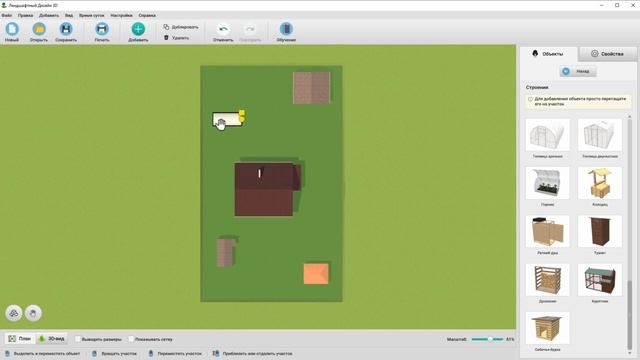This screenshot has width=640, height=360.
Task: Click the Новый (new project) toolbar icon
Action: point(12,29)
